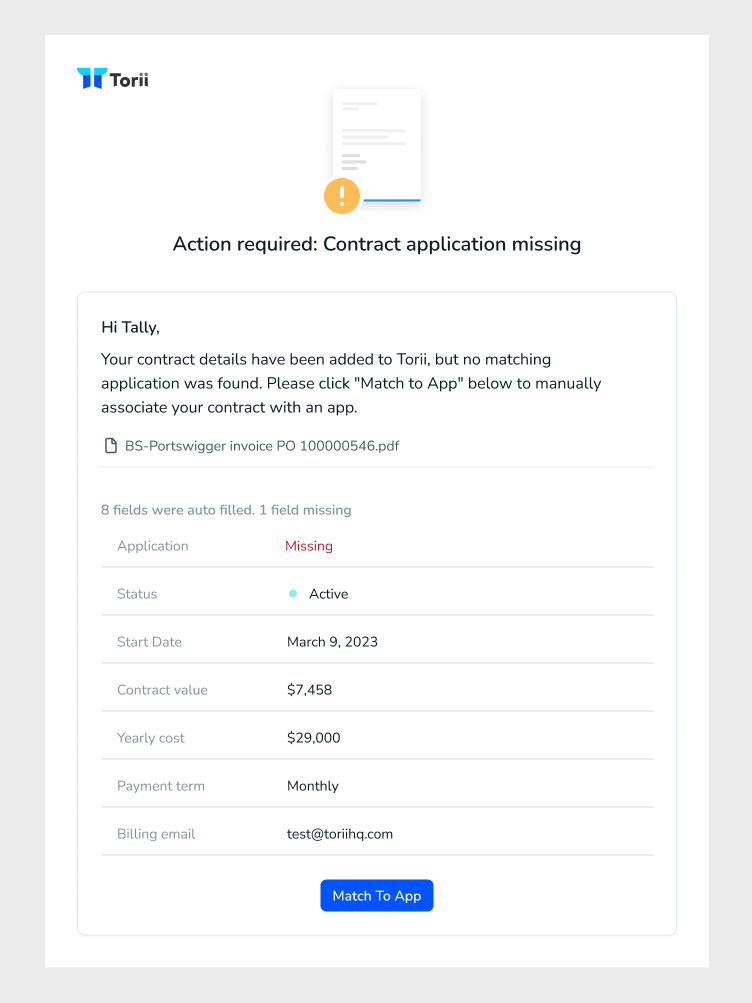Click the 'Action required' heading

(377, 244)
